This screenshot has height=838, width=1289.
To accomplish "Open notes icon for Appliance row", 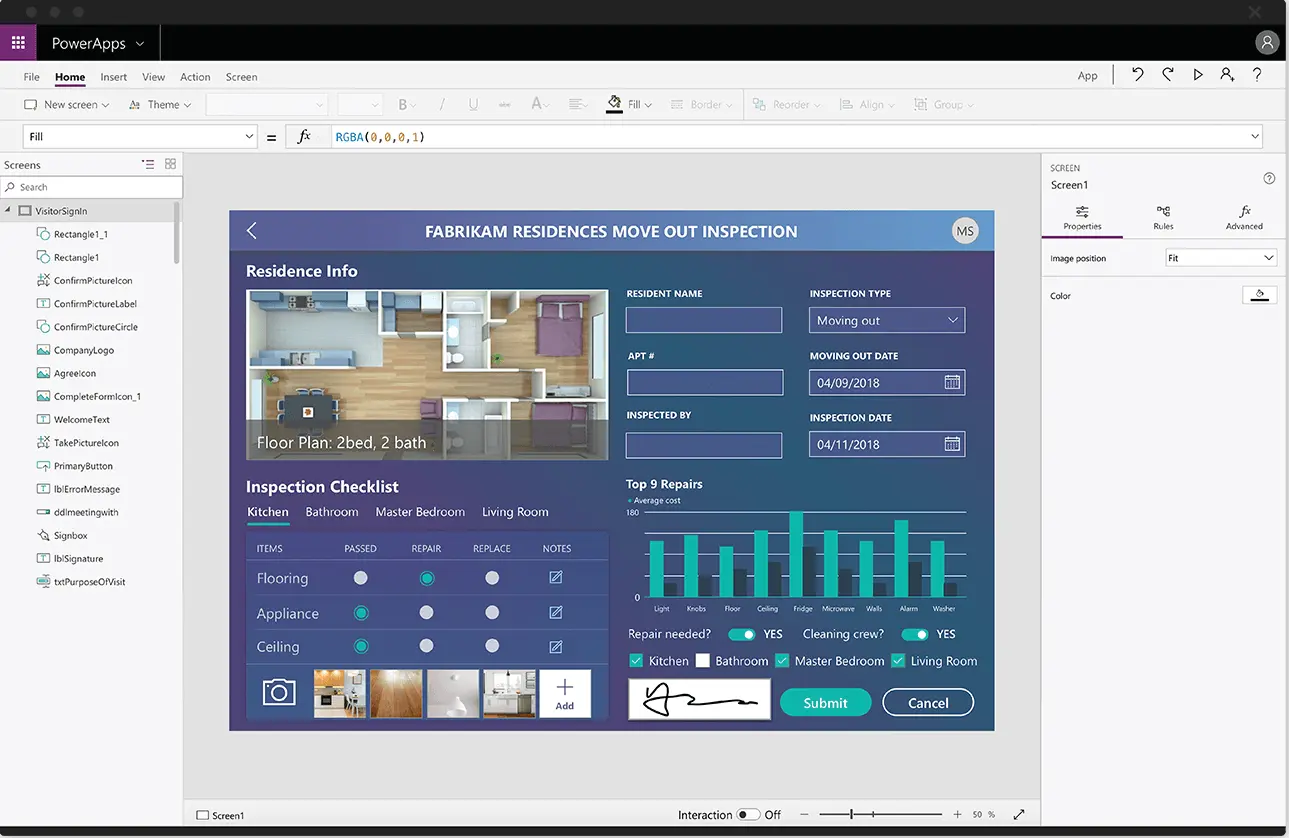I will coord(556,613).
